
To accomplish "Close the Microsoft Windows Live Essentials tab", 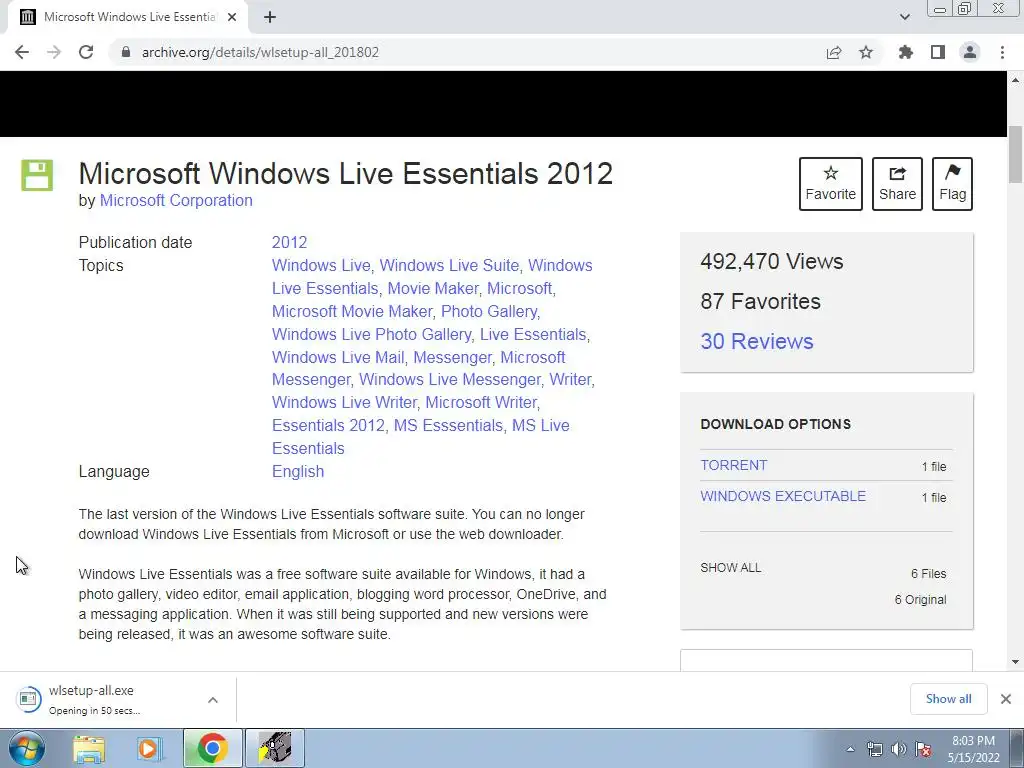I will coord(232,17).
